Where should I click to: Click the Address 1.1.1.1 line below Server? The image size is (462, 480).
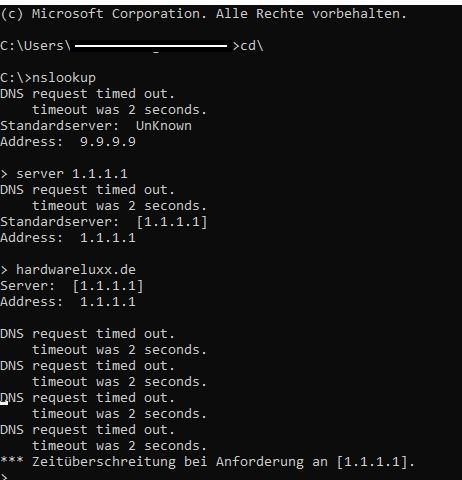point(68,302)
